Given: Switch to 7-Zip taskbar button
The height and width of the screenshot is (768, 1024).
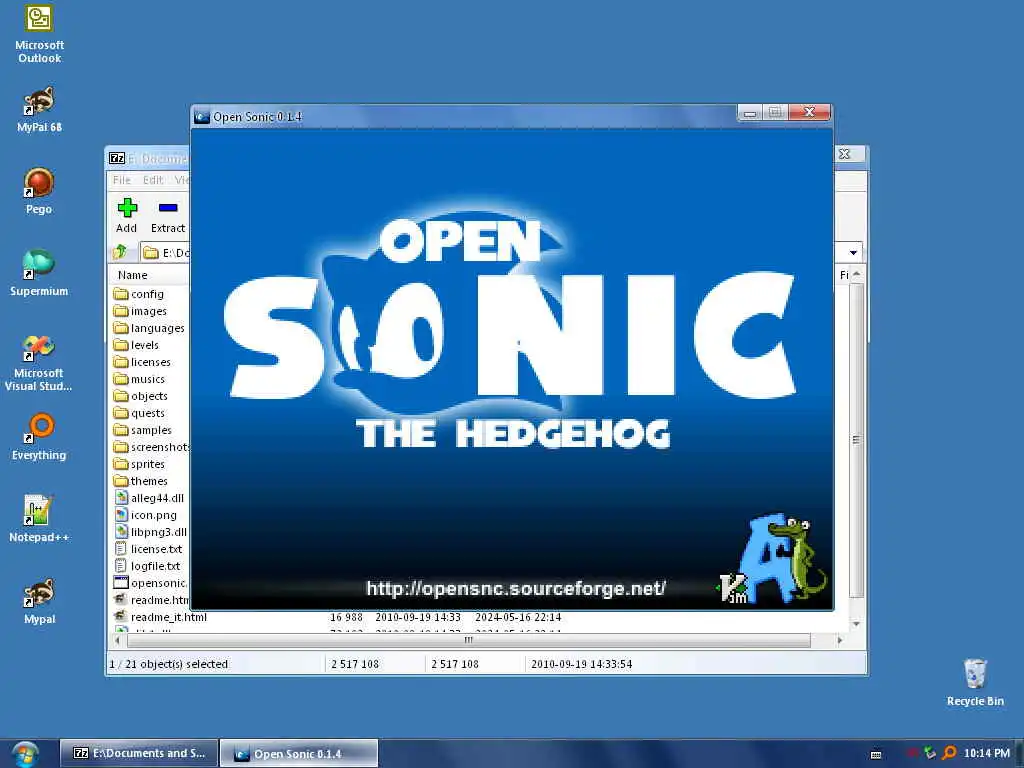Looking at the screenshot, I should pyautogui.click(x=139, y=753).
